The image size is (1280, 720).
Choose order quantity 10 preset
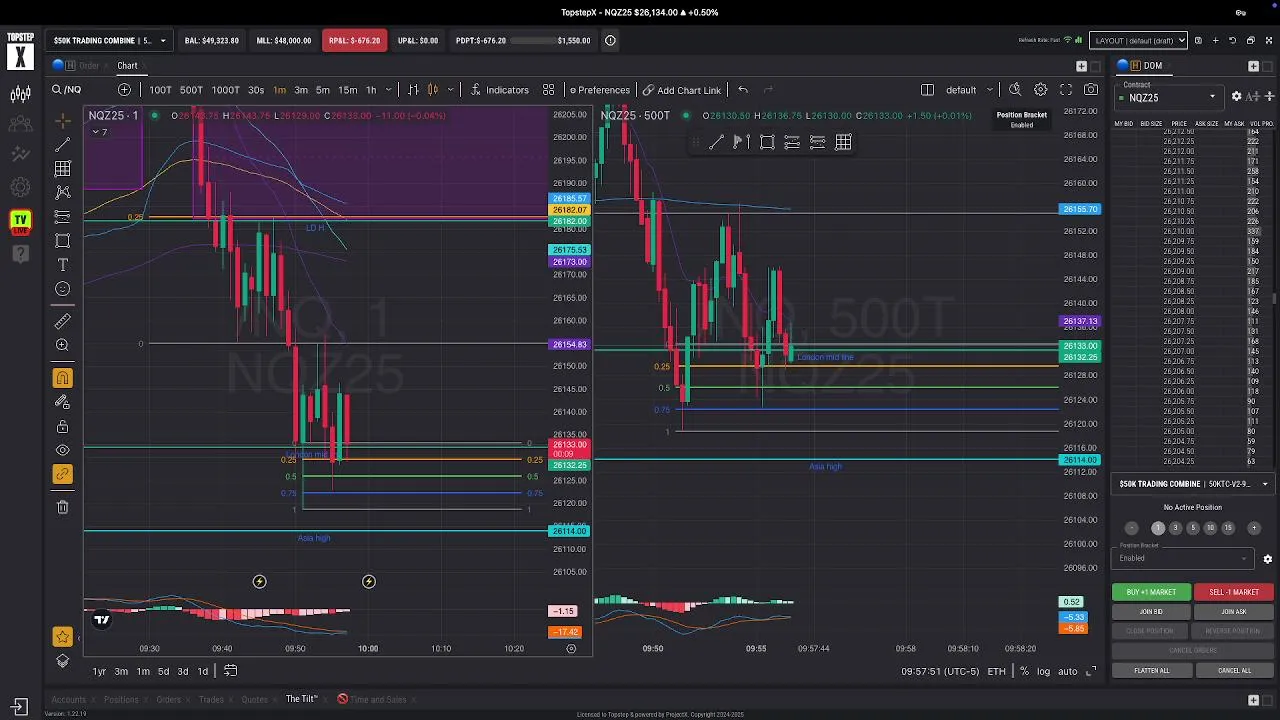tap(1210, 528)
